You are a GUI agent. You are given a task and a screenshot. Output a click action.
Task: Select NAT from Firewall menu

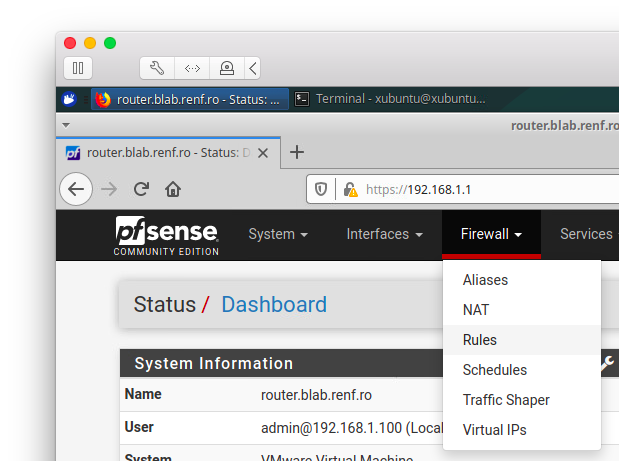522,310
